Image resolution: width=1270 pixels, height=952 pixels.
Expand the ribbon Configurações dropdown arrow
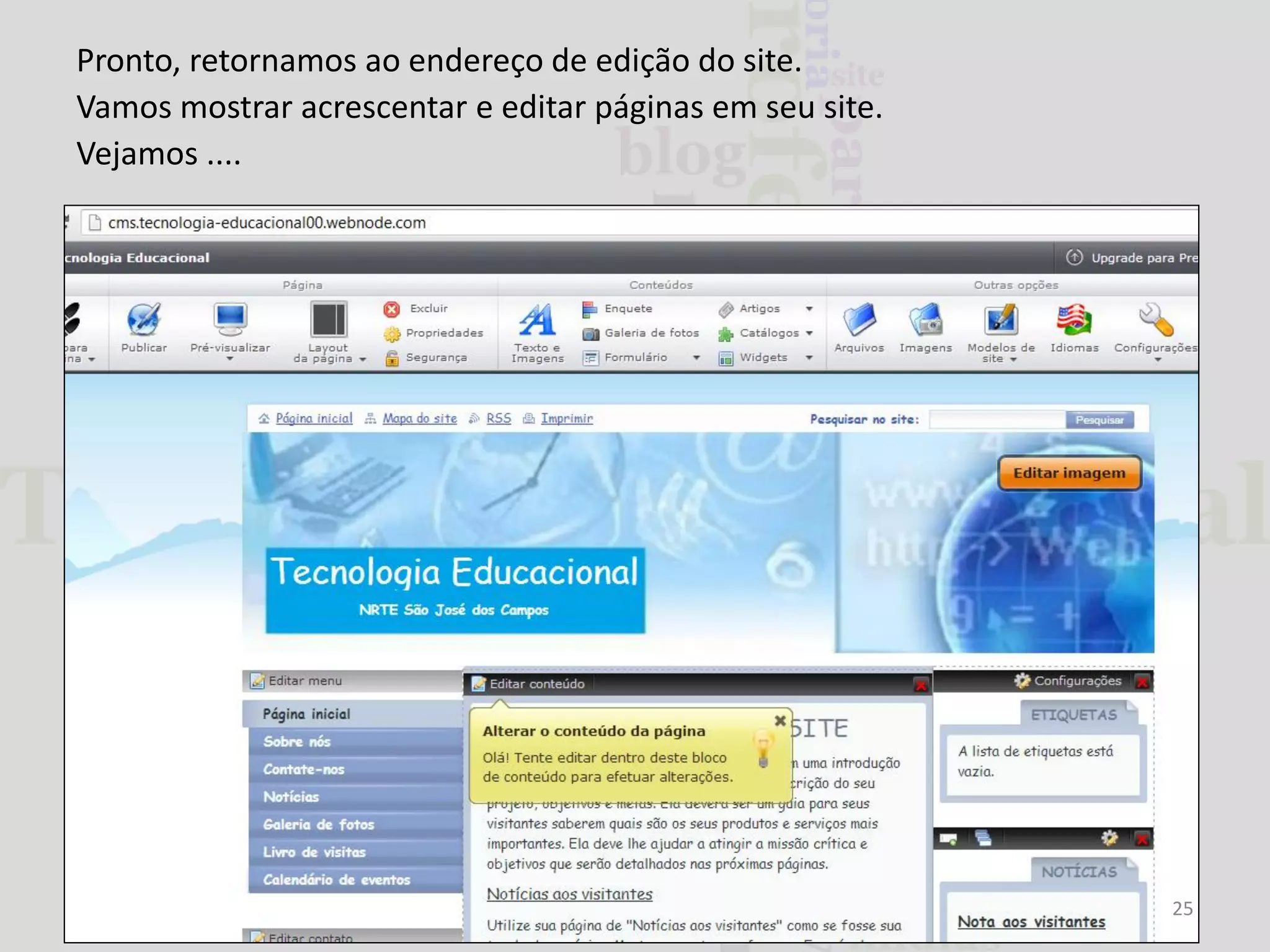pyautogui.click(x=1157, y=359)
